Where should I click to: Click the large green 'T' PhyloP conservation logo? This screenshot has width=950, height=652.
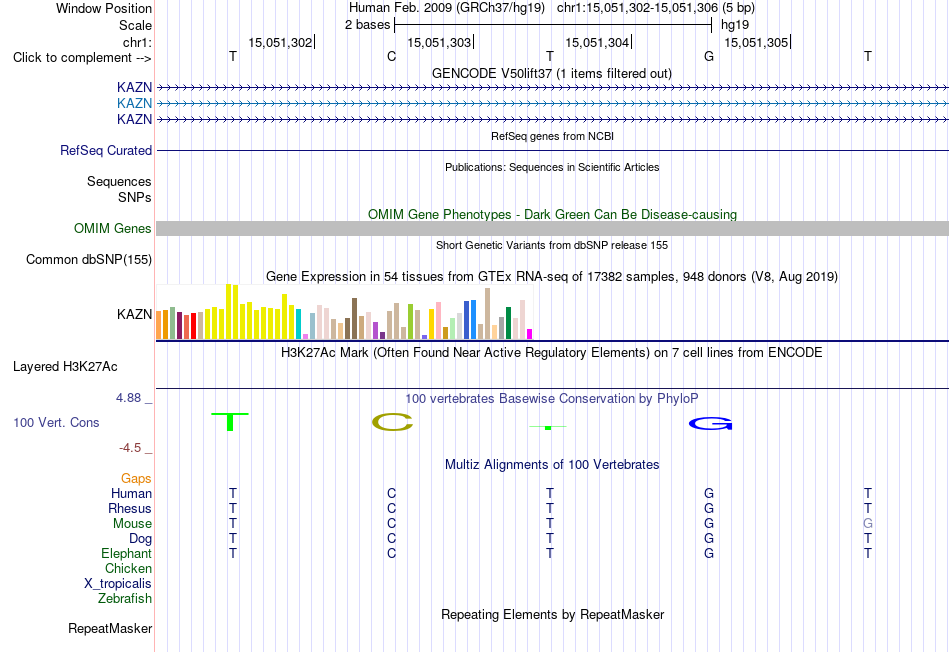(230, 422)
